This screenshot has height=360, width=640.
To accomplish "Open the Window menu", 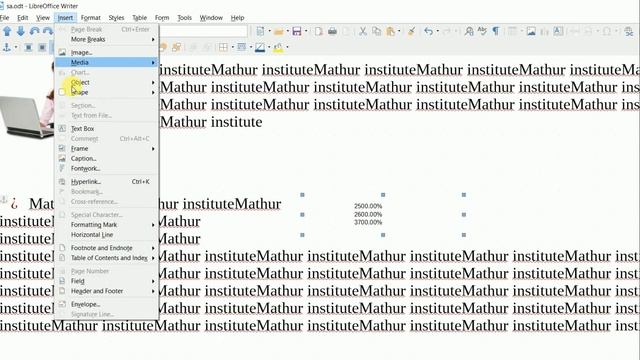I will click(211, 18).
